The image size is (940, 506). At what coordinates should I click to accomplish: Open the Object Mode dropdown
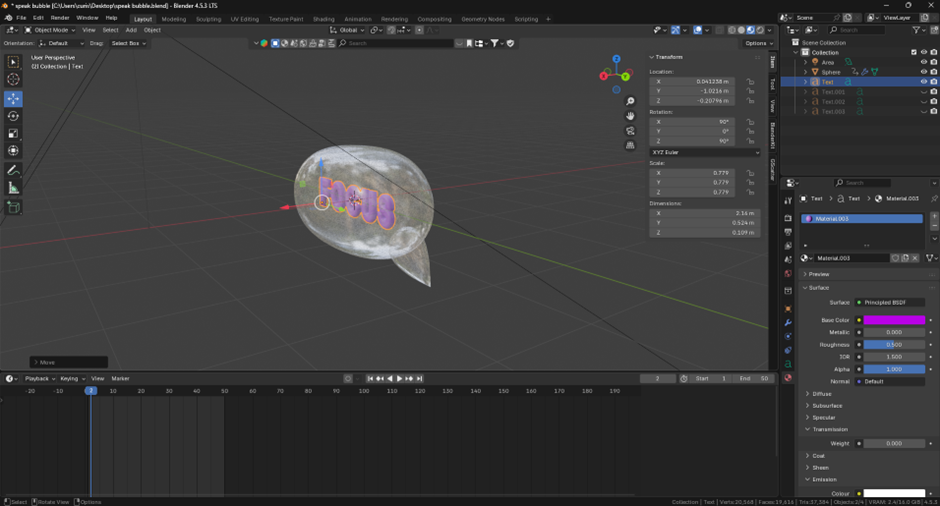point(50,30)
